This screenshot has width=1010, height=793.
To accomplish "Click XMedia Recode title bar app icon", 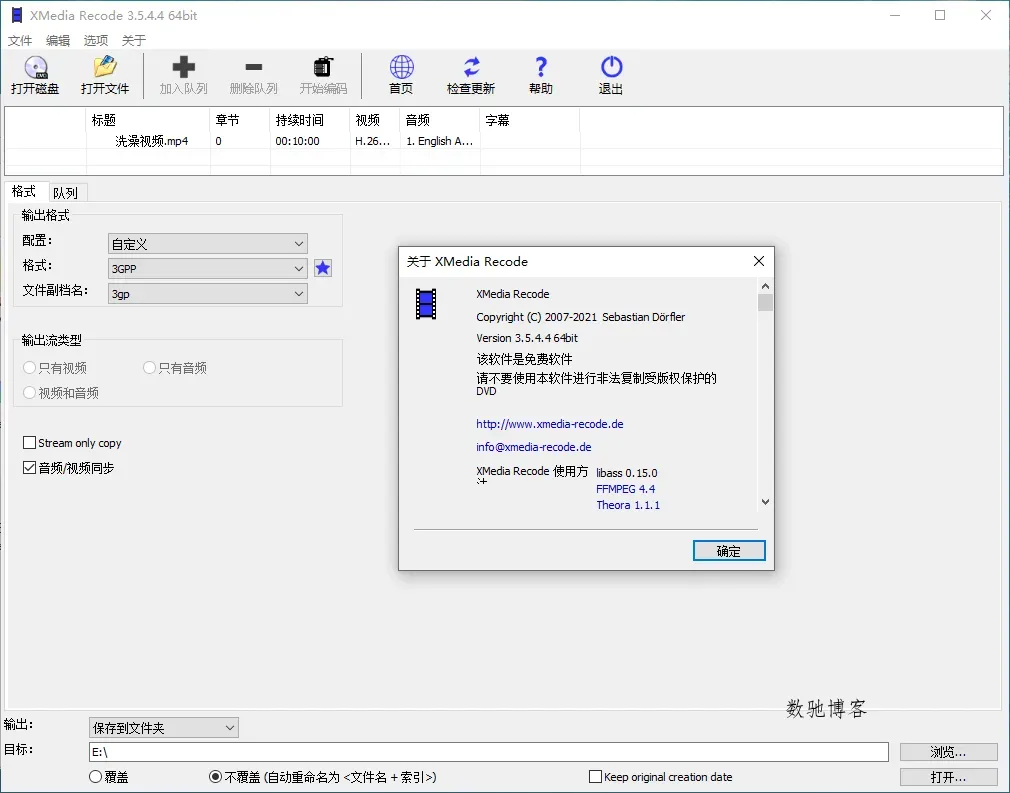I will [x=17, y=15].
